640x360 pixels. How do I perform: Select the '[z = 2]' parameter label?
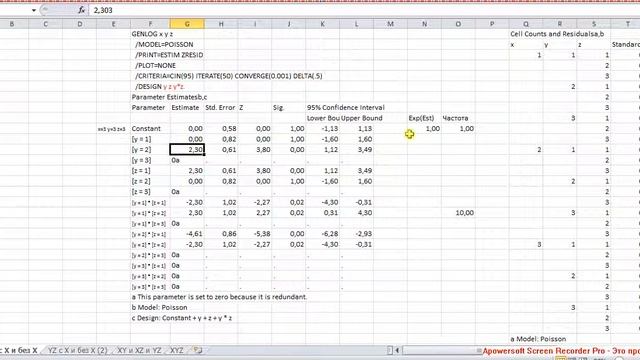click(141, 181)
